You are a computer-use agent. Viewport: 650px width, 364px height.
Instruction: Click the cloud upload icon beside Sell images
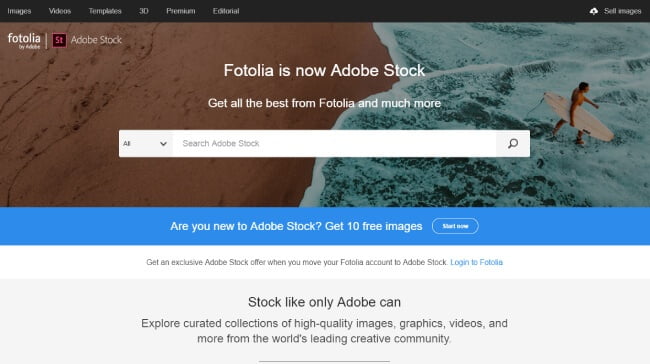[594, 11]
